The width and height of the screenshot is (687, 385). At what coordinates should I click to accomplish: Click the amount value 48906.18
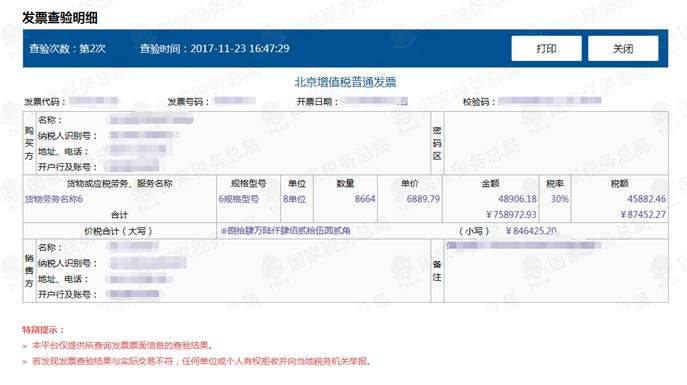(x=517, y=199)
